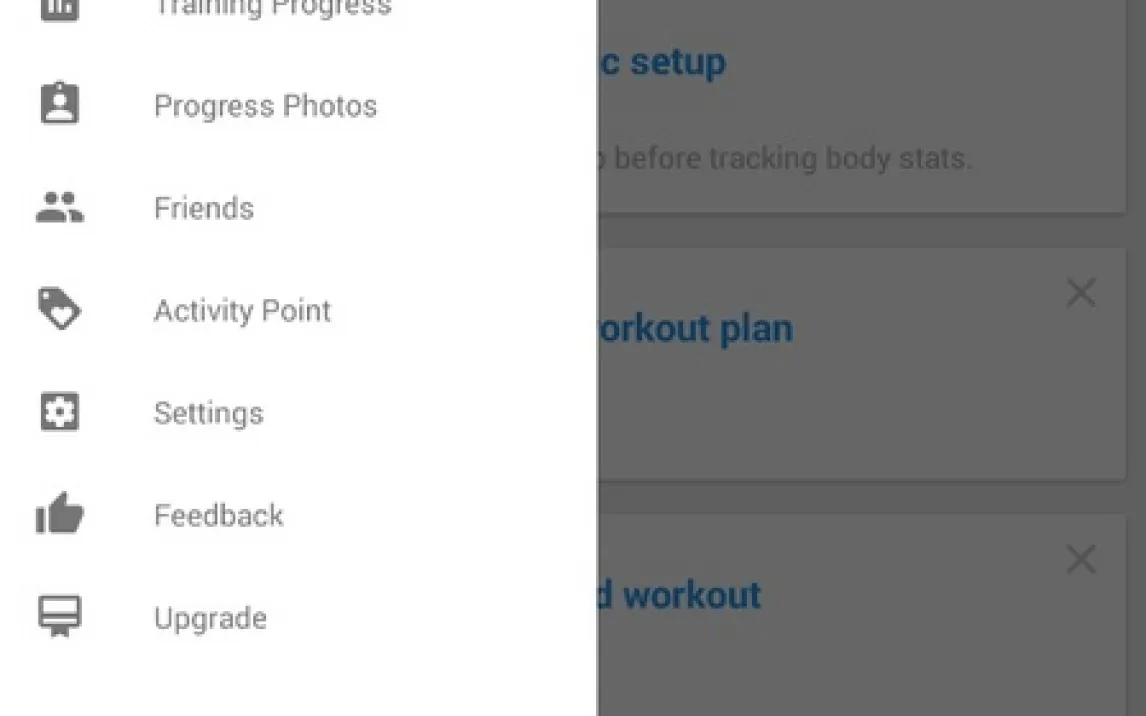Image resolution: width=1146 pixels, height=716 pixels.
Task: Click the Upgrade badge icon
Action: click(x=60, y=616)
